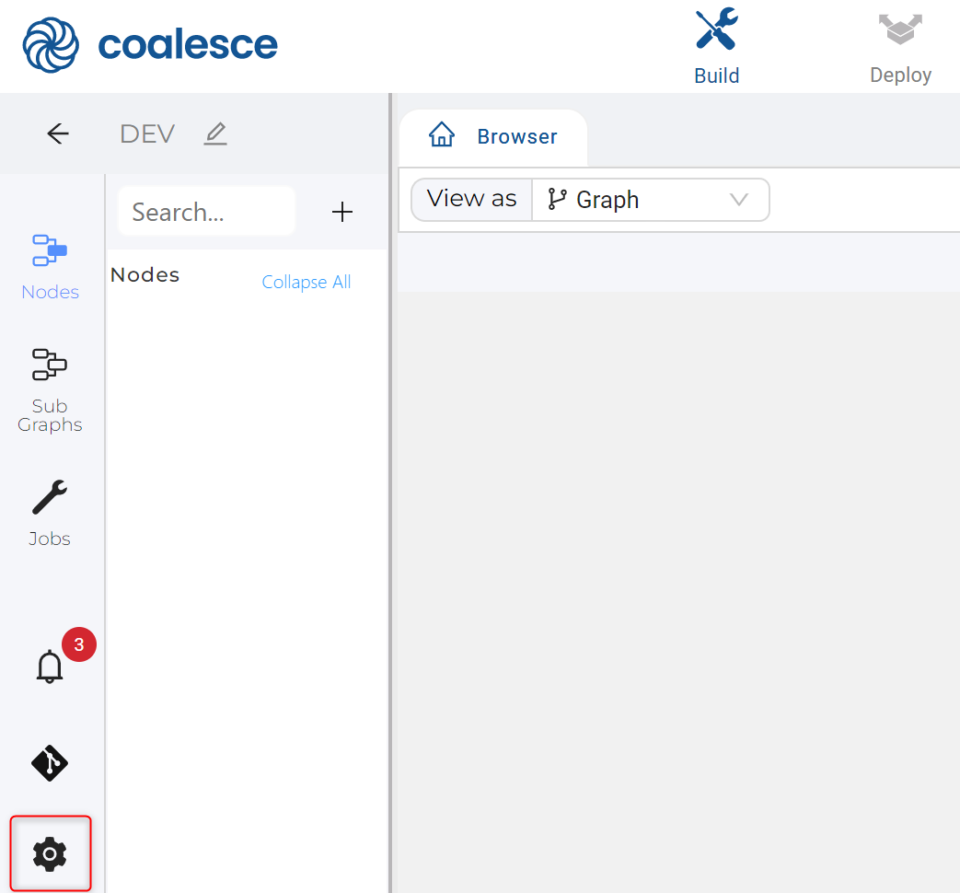The height and width of the screenshot is (893, 960).
Task: Click the home icon on the Browser tab
Action: pyautogui.click(x=441, y=135)
